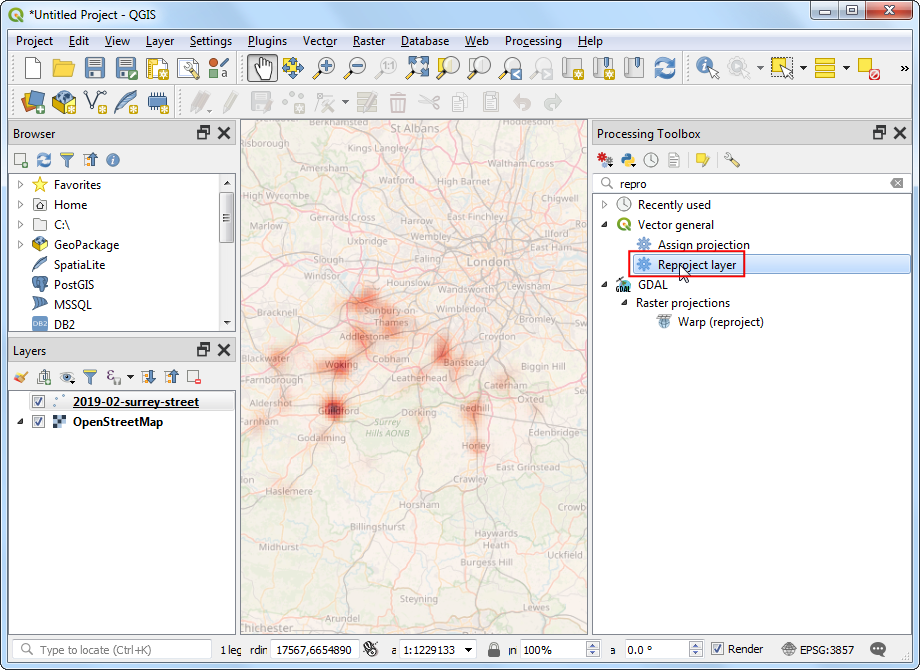Click the Refresh map icon in toolbar

pos(665,68)
